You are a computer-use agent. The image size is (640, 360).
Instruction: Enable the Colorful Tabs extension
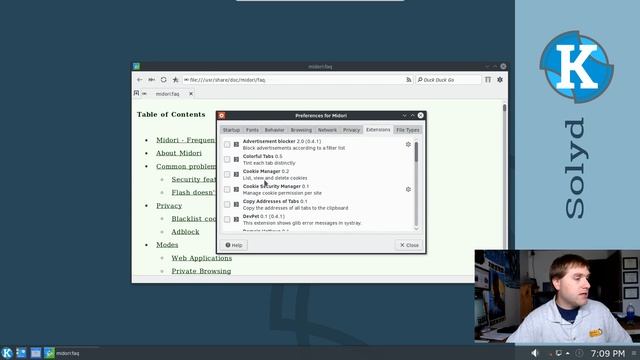[227, 160]
